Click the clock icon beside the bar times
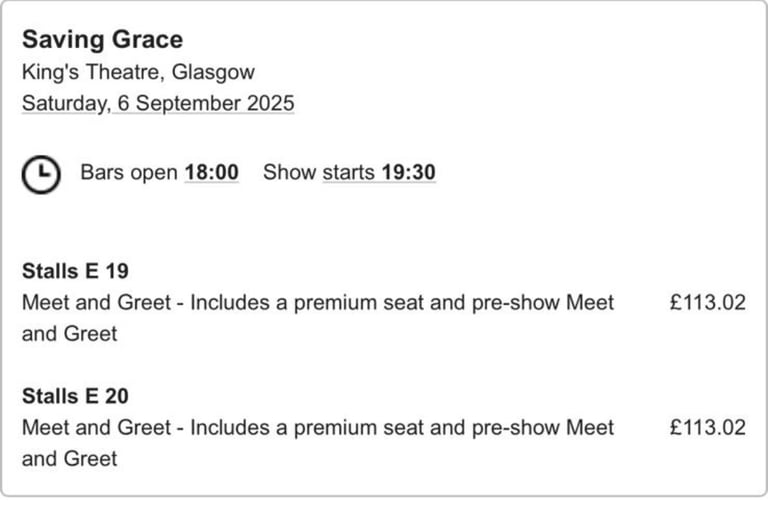 click(x=41, y=174)
